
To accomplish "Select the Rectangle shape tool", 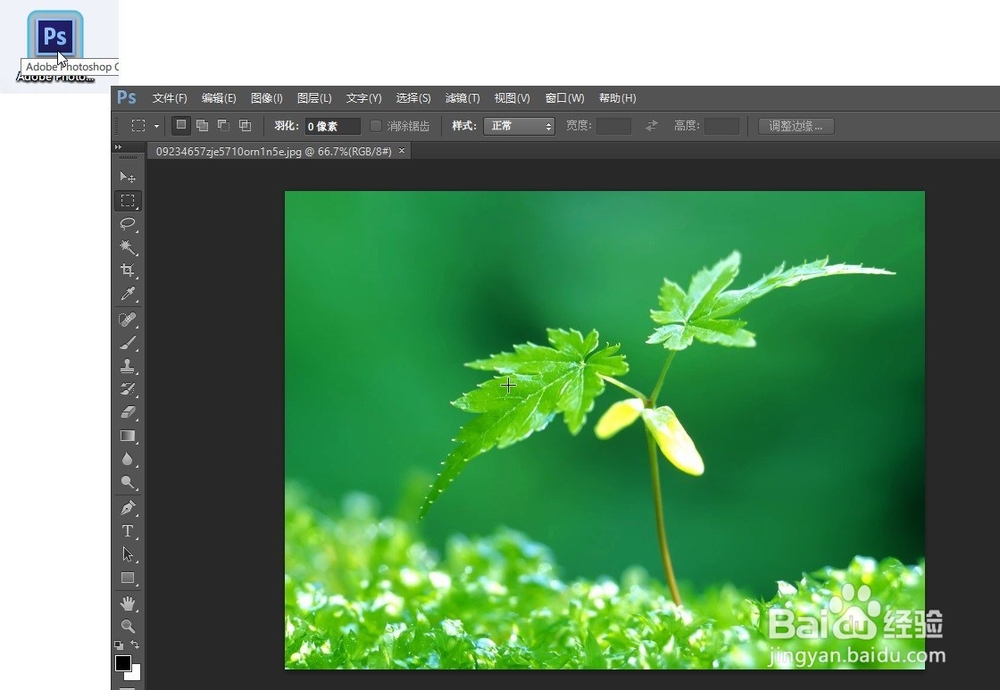I will click(128, 578).
